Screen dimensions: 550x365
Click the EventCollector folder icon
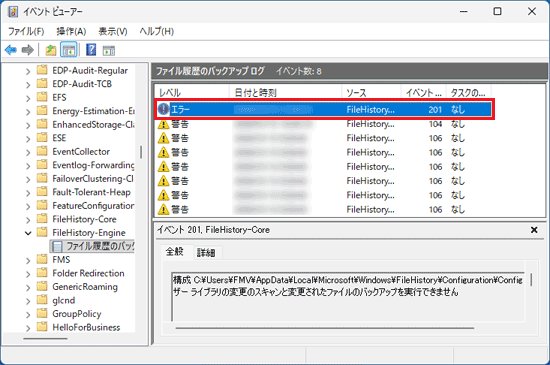42,151
